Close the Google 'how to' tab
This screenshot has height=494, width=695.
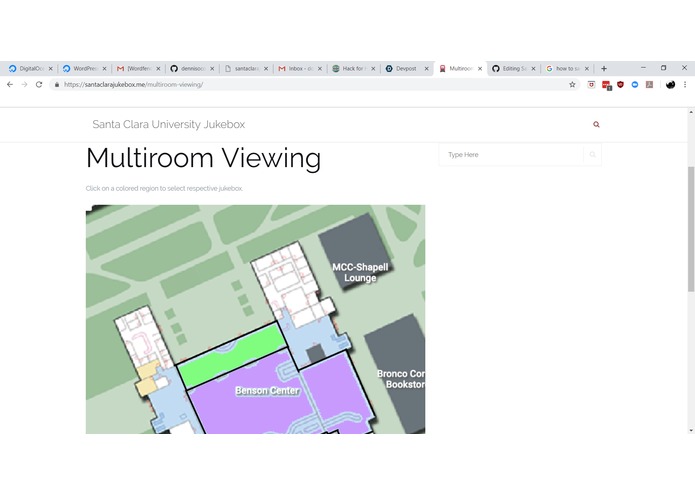click(587, 69)
